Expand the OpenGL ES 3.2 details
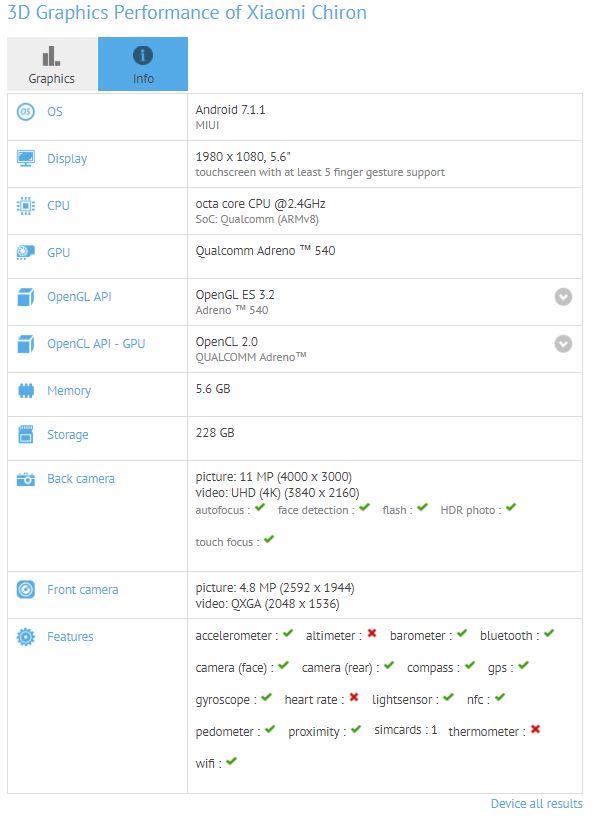 click(x=564, y=297)
